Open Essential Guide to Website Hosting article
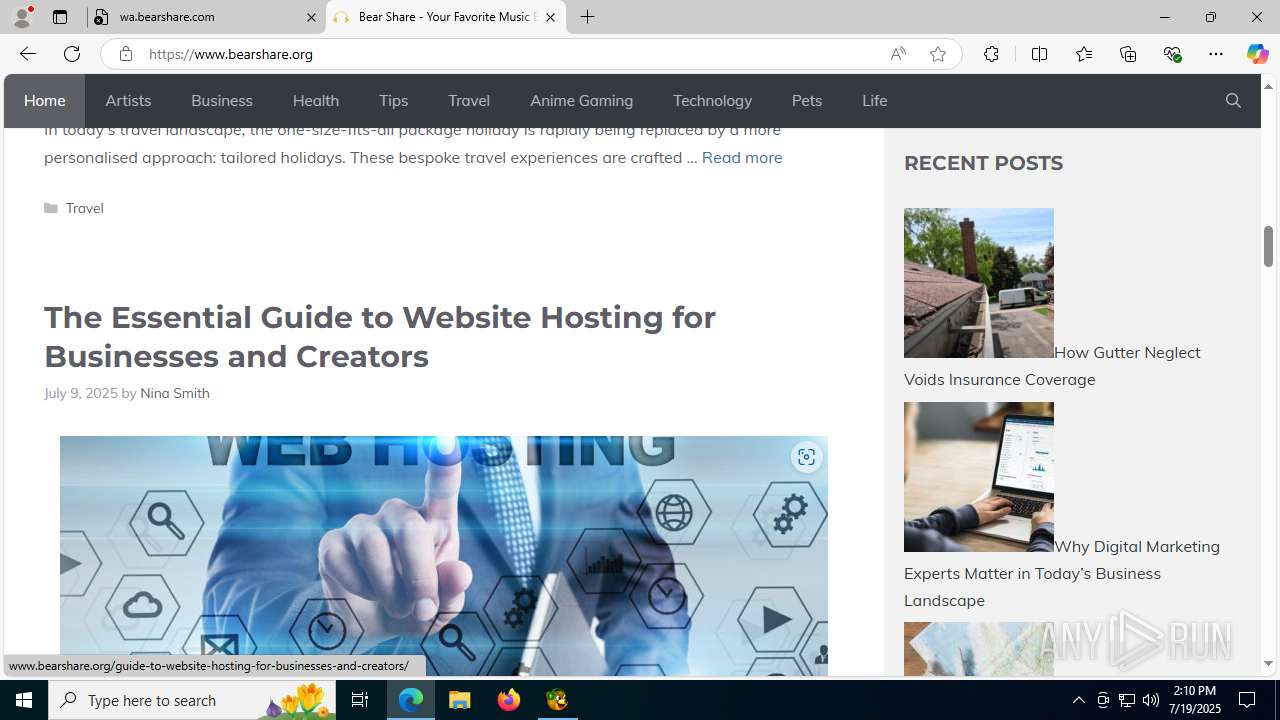 click(x=380, y=336)
